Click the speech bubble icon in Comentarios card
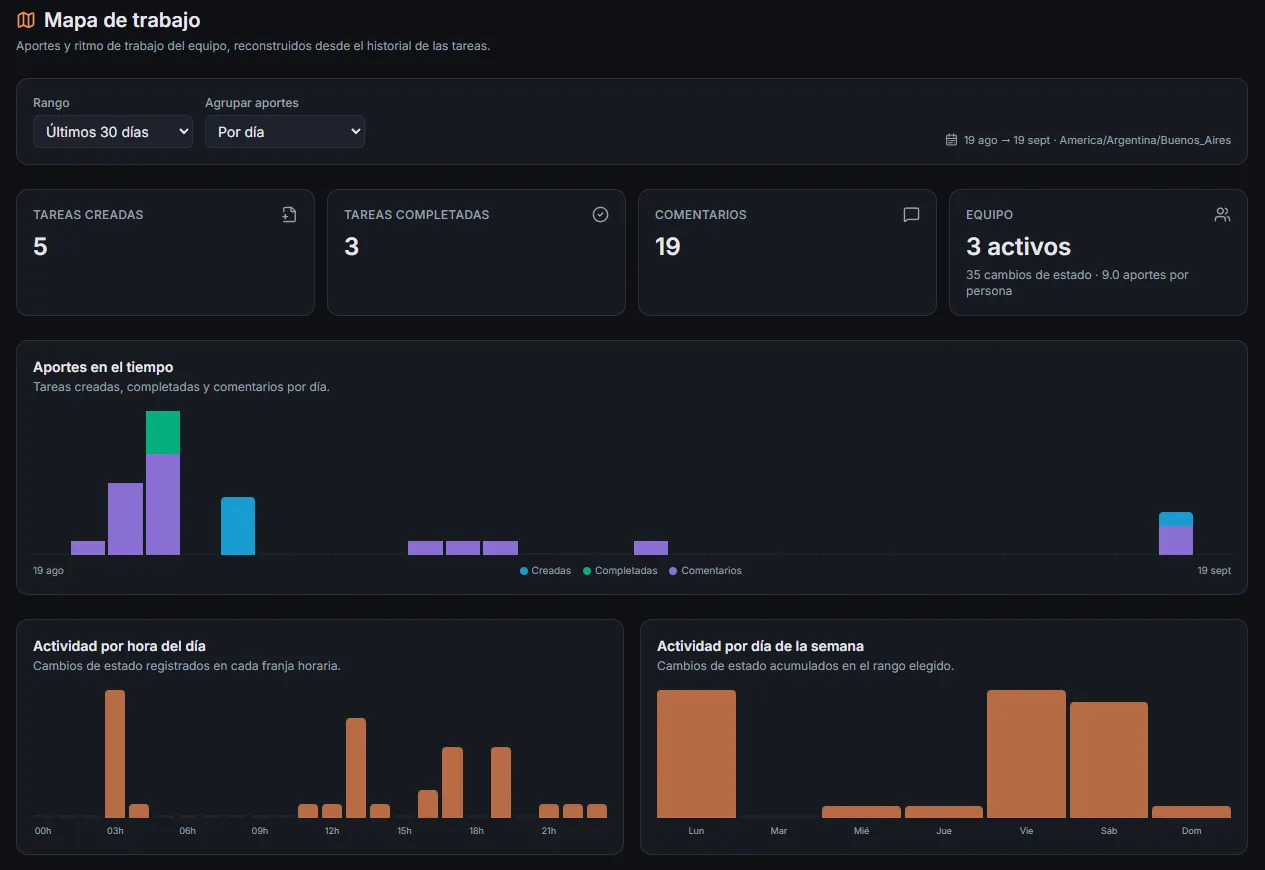The image size is (1265, 870). [911, 214]
